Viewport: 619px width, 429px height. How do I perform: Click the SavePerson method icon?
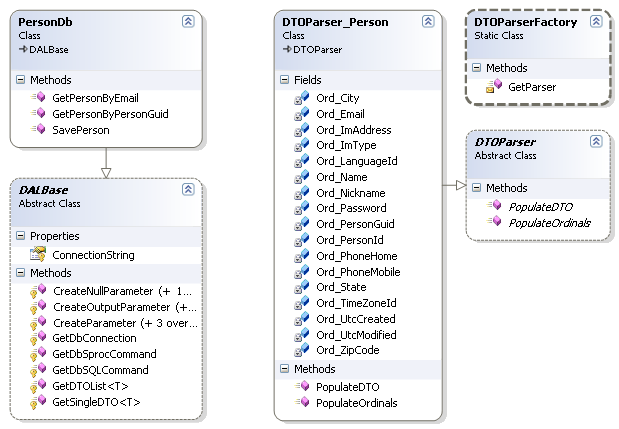pyautogui.click(x=41, y=128)
